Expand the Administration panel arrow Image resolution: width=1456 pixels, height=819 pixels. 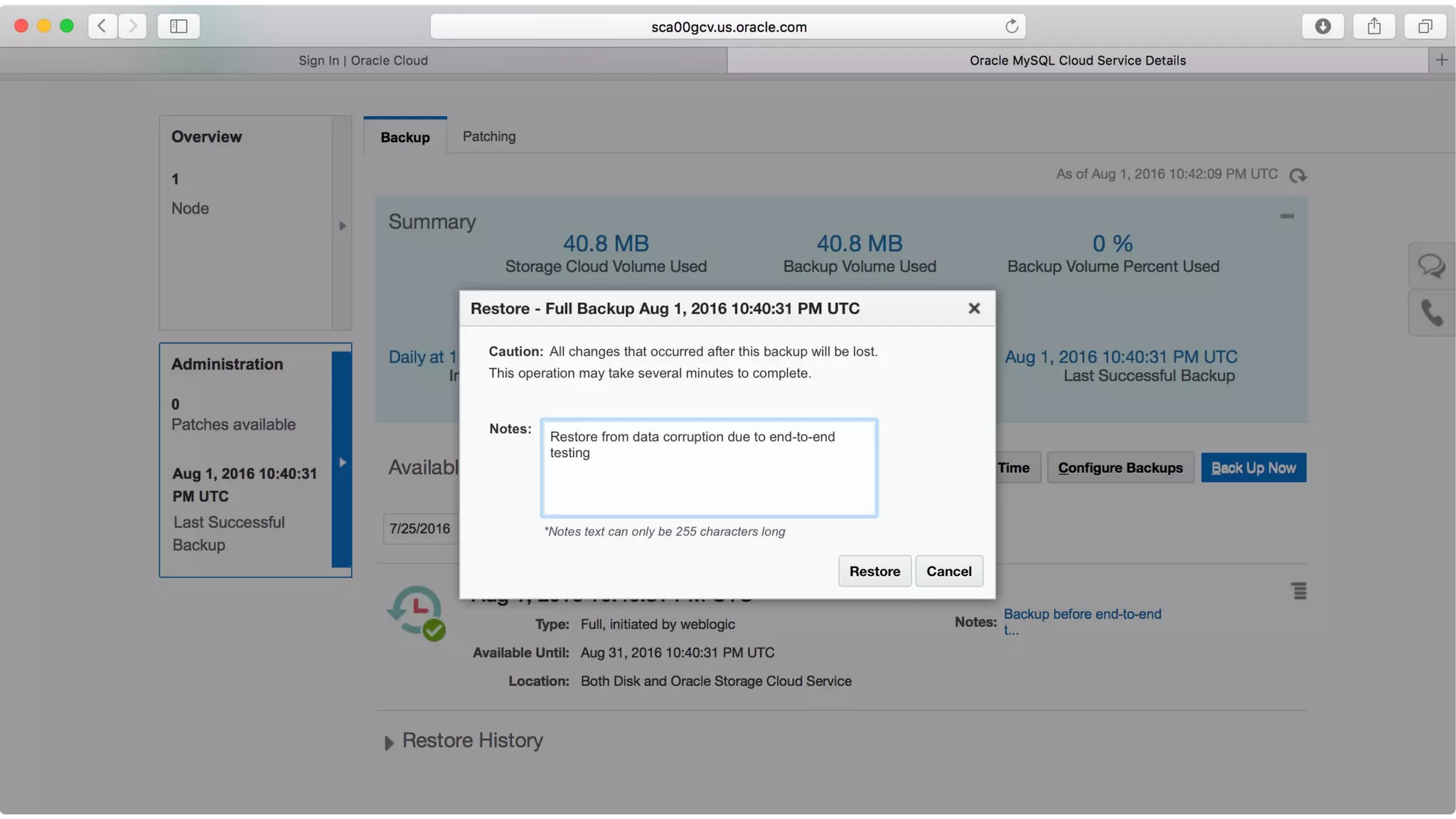[342, 462]
